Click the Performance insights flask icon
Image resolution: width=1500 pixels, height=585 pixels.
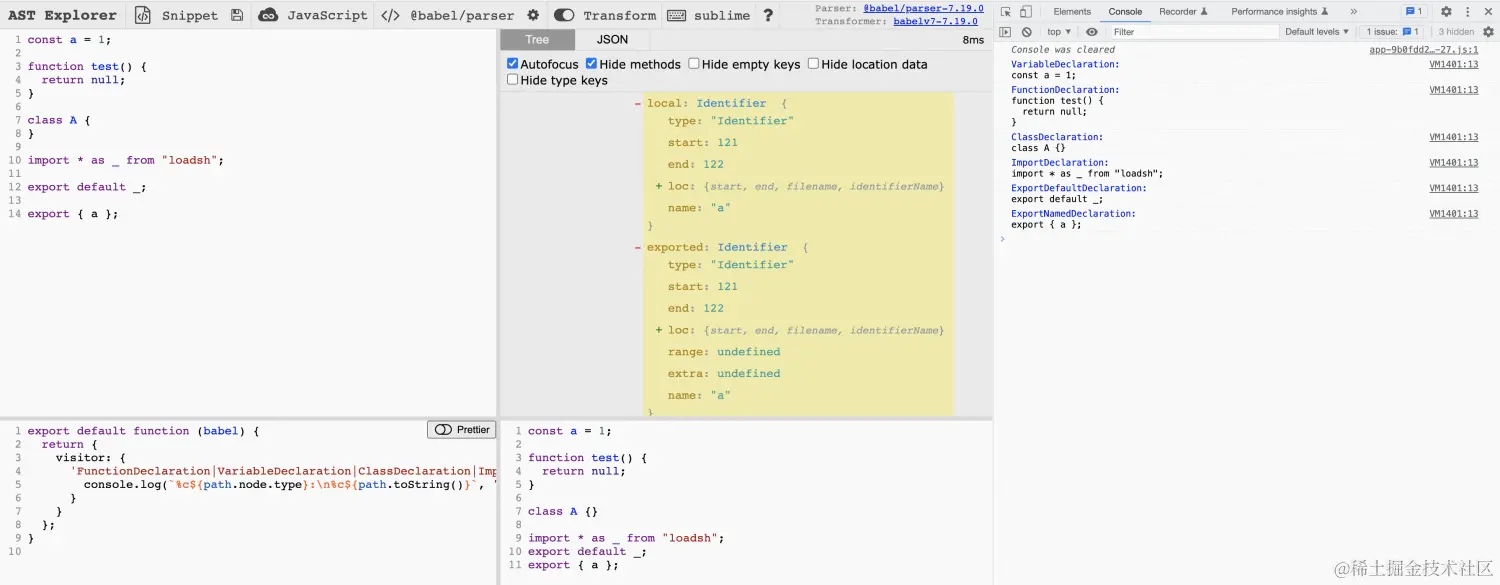coord(1326,12)
